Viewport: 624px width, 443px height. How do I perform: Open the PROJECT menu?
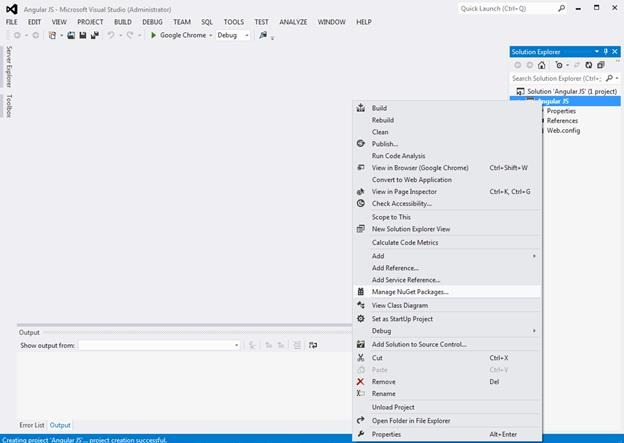(90, 22)
